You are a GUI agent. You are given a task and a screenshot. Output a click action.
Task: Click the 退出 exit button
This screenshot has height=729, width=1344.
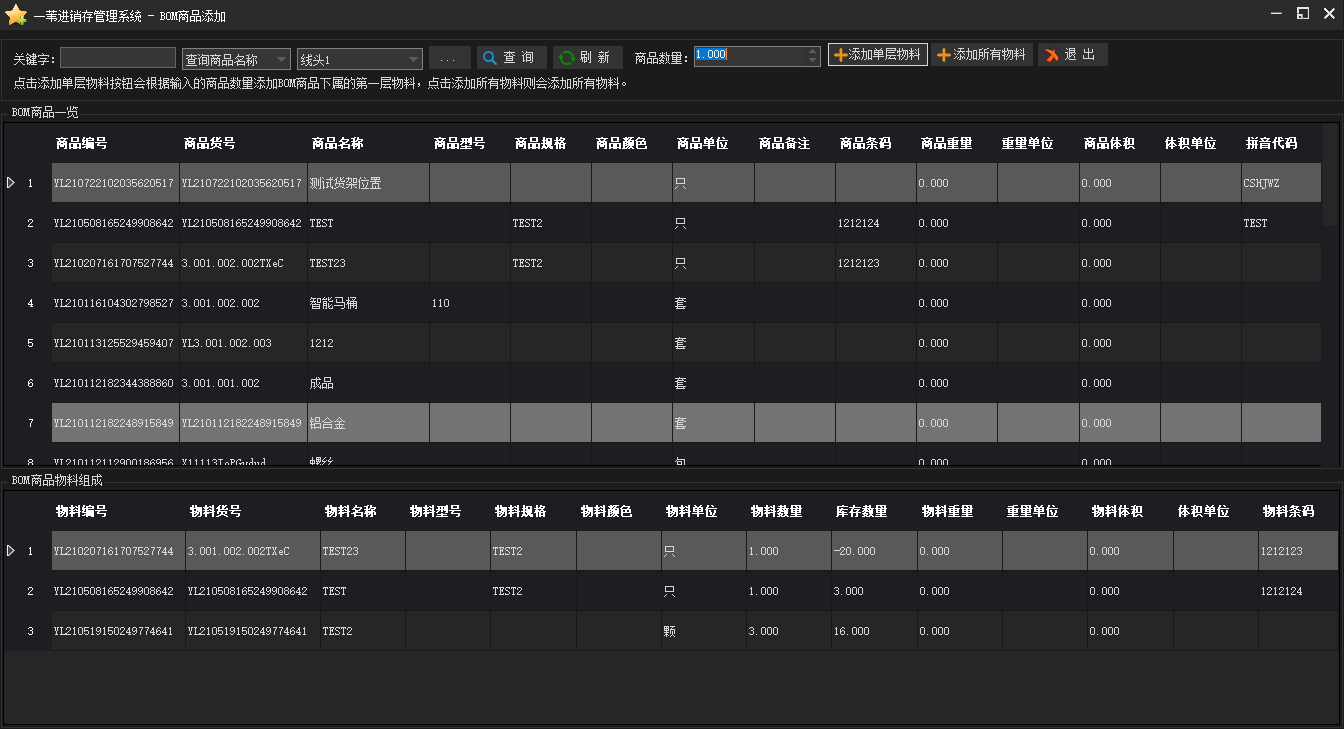coord(1073,55)
